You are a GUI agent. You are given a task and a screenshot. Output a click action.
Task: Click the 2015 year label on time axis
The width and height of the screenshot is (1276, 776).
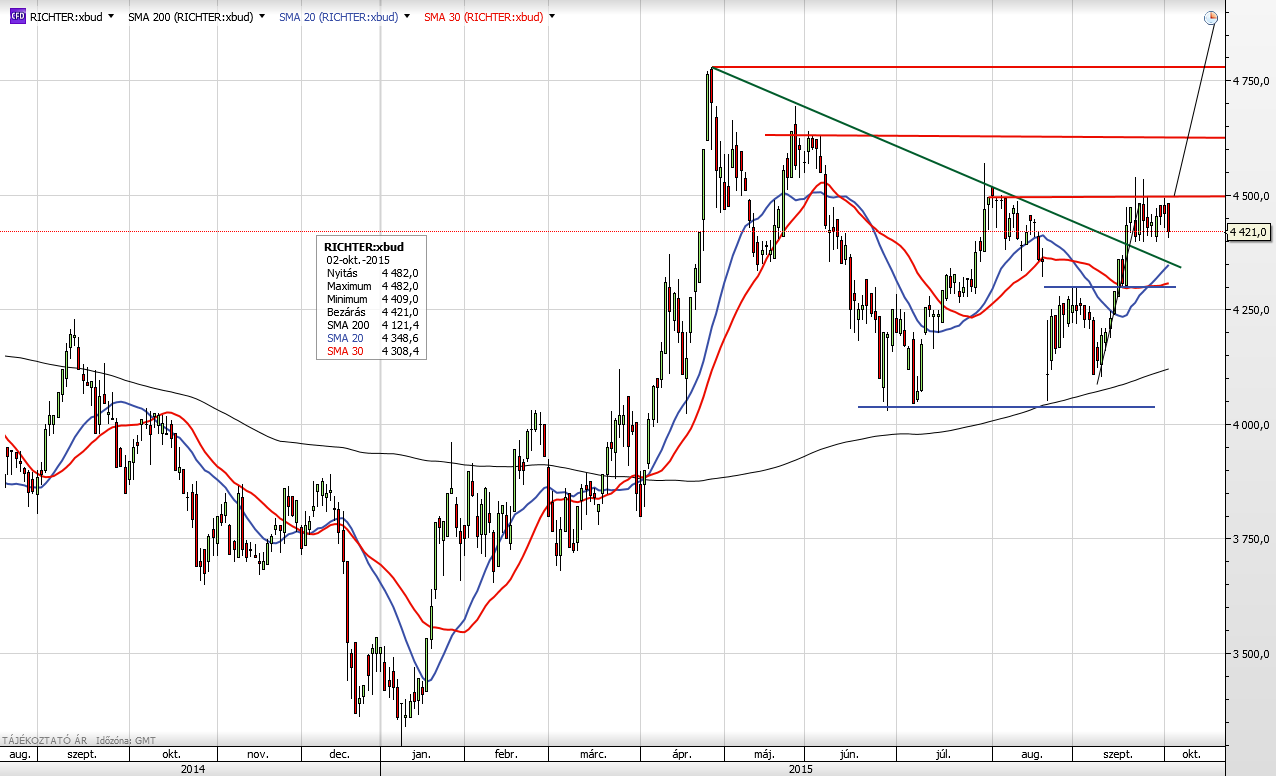click(801, 769)
